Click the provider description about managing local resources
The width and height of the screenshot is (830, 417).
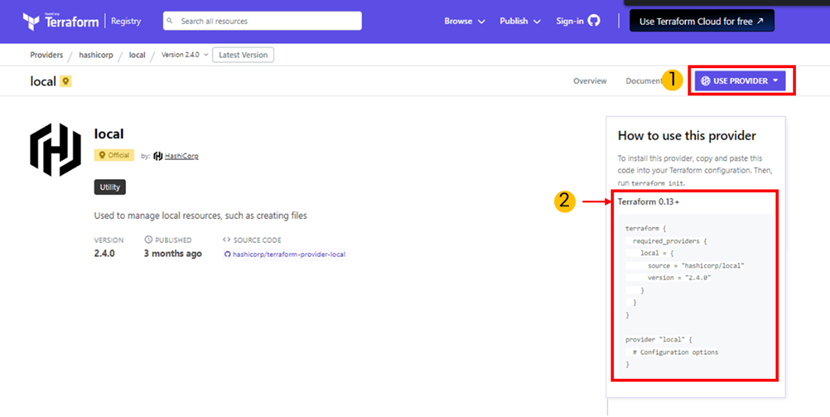point(201,216)
